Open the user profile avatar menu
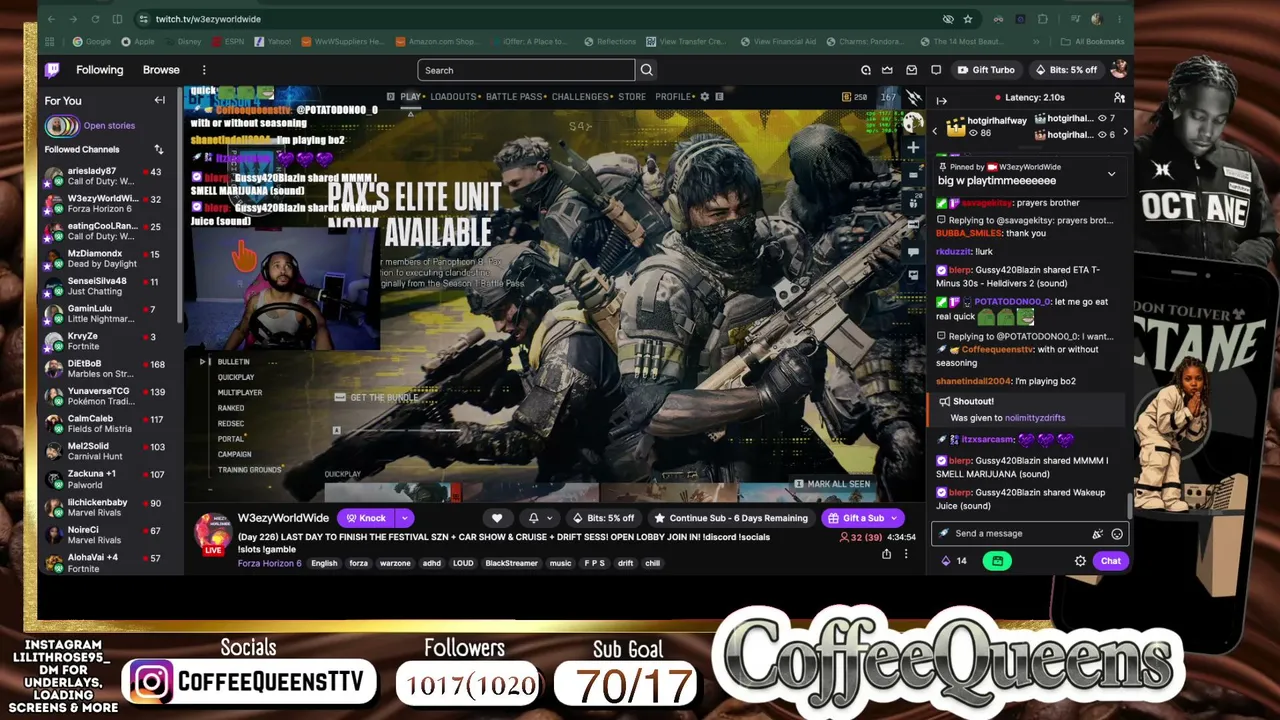 pos(1119,69)
